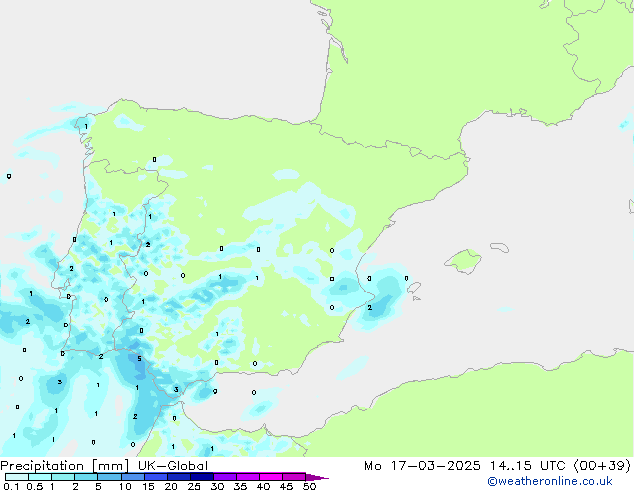Select the legend swatch between 45 and 50
This screenshot has width=634, height=490.
point(294,477)
